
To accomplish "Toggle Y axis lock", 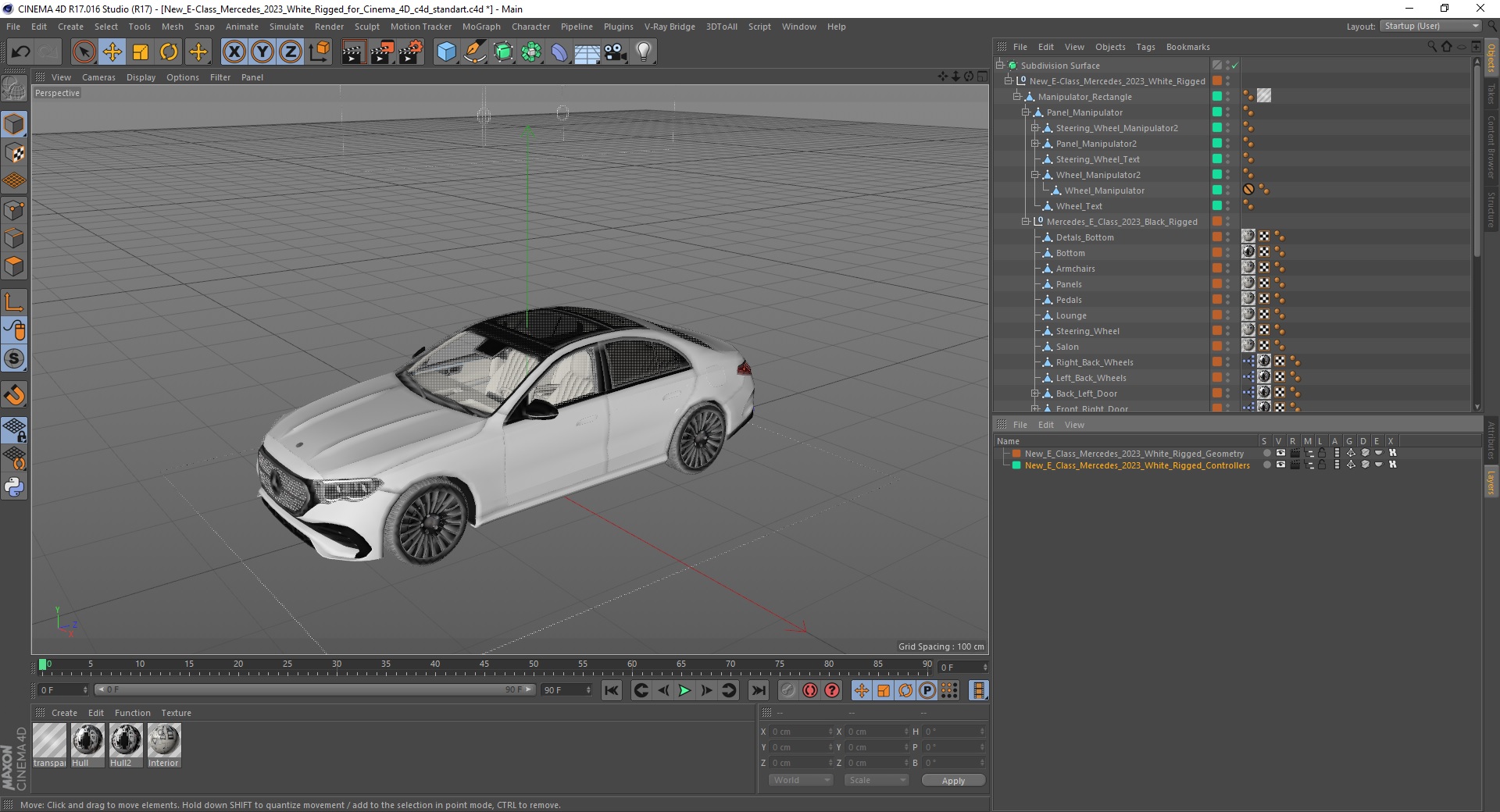I will tap(262, 52).
